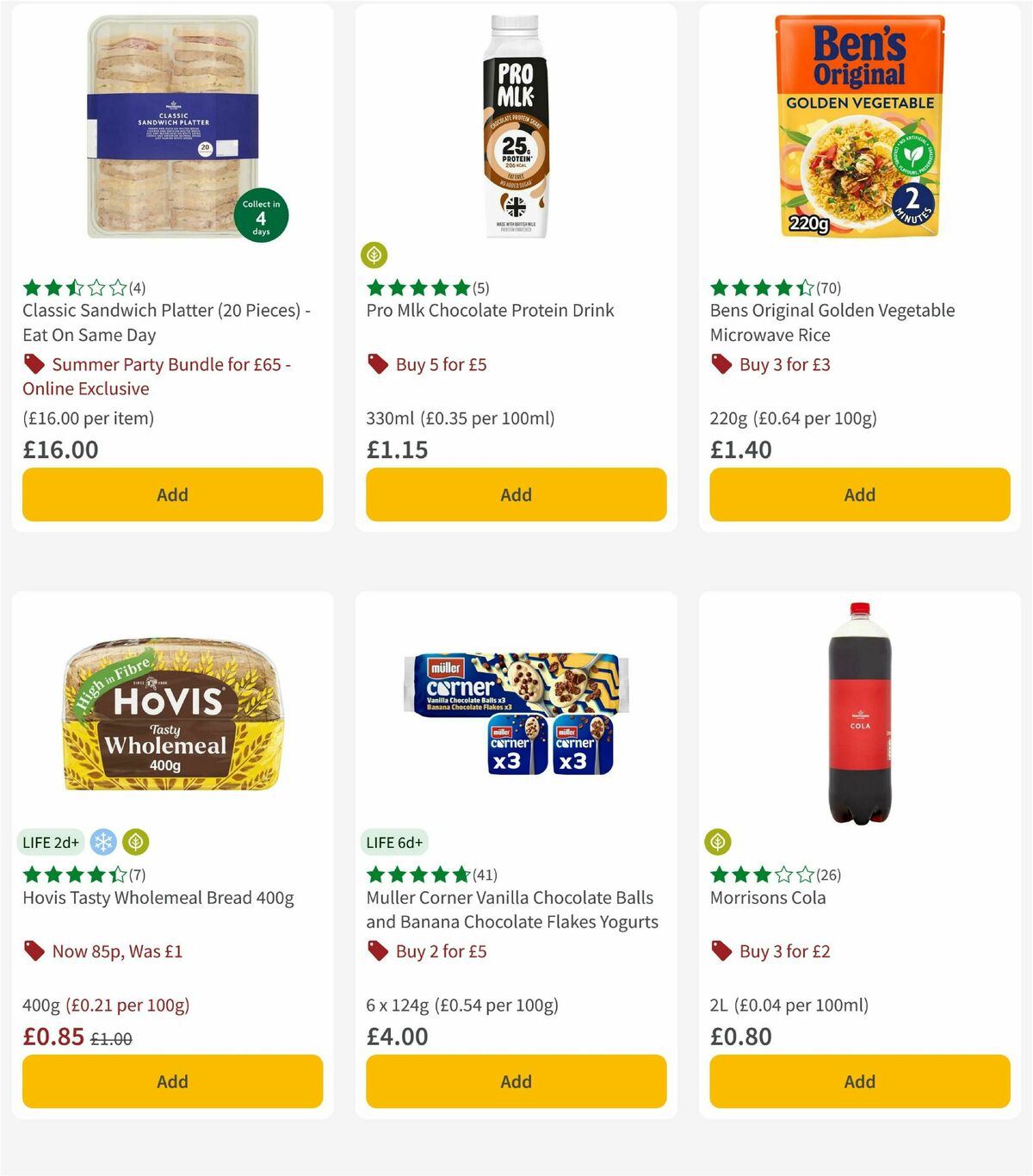Select the snowflake freezing icon on Hovis bread
The width and height of the screenshot is (1033, 1176).
103,842
